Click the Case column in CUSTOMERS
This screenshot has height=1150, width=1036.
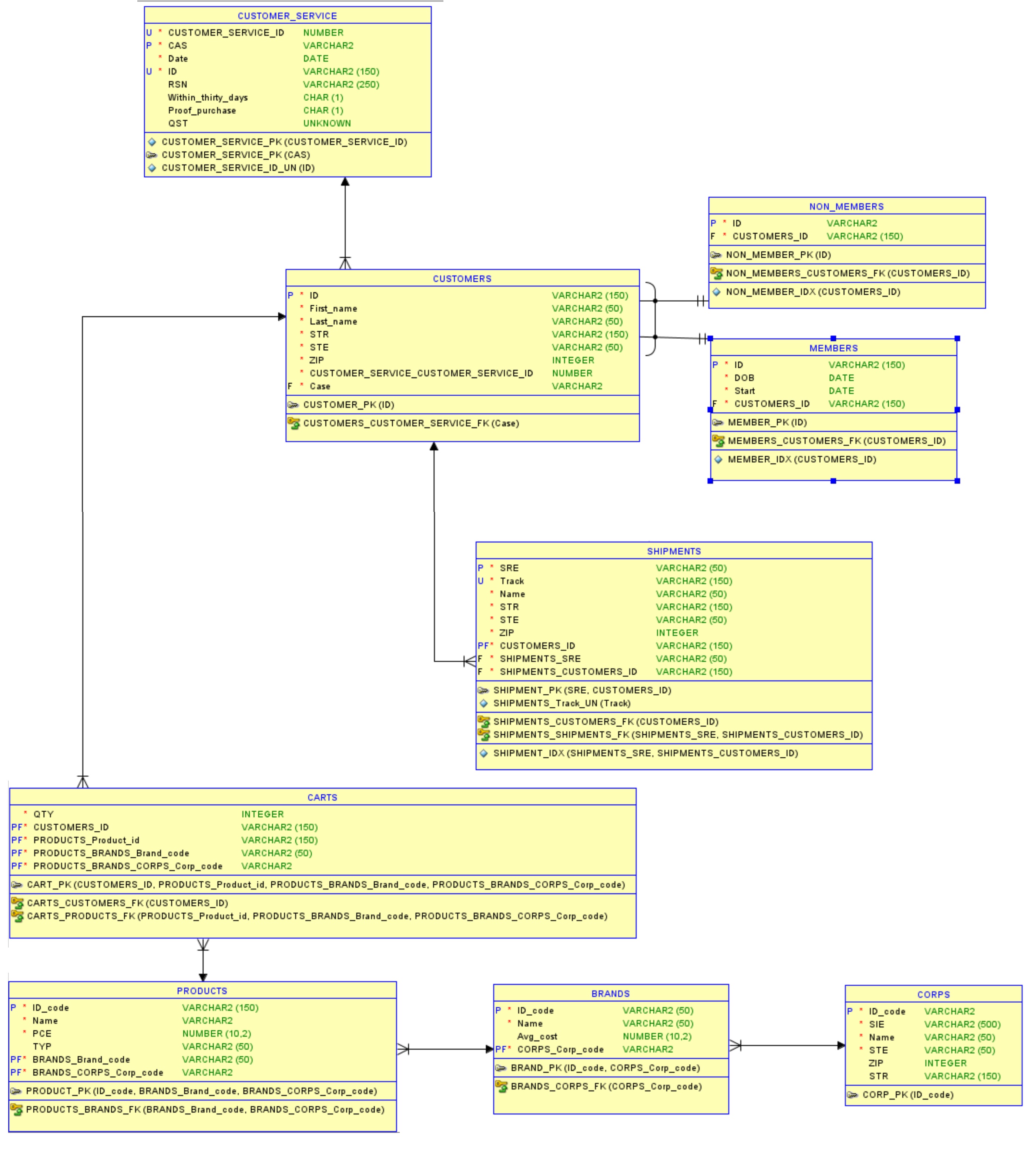pos(462,386)
